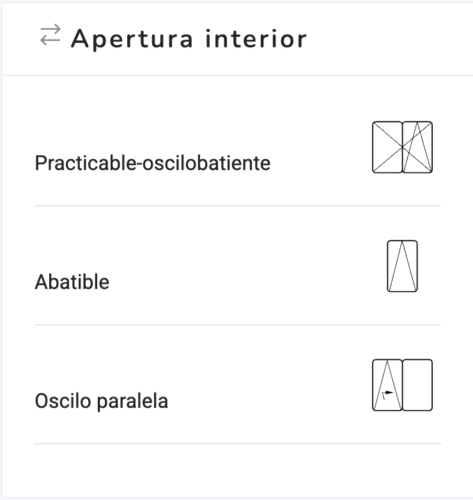Open the Apertura interior header title
This screenshot has height=500, width=473.
point(189,39)
